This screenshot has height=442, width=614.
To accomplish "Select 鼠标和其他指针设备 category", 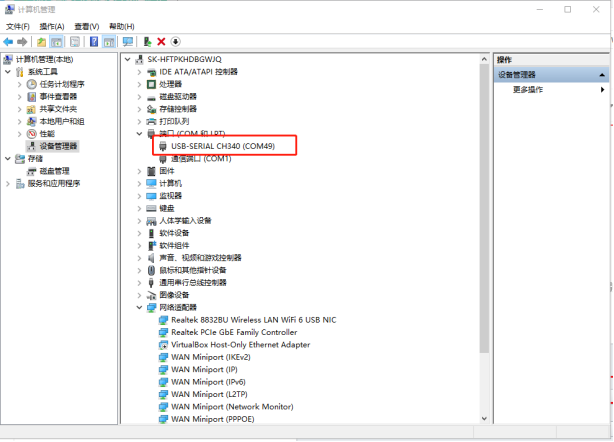I will pos(193,271).
